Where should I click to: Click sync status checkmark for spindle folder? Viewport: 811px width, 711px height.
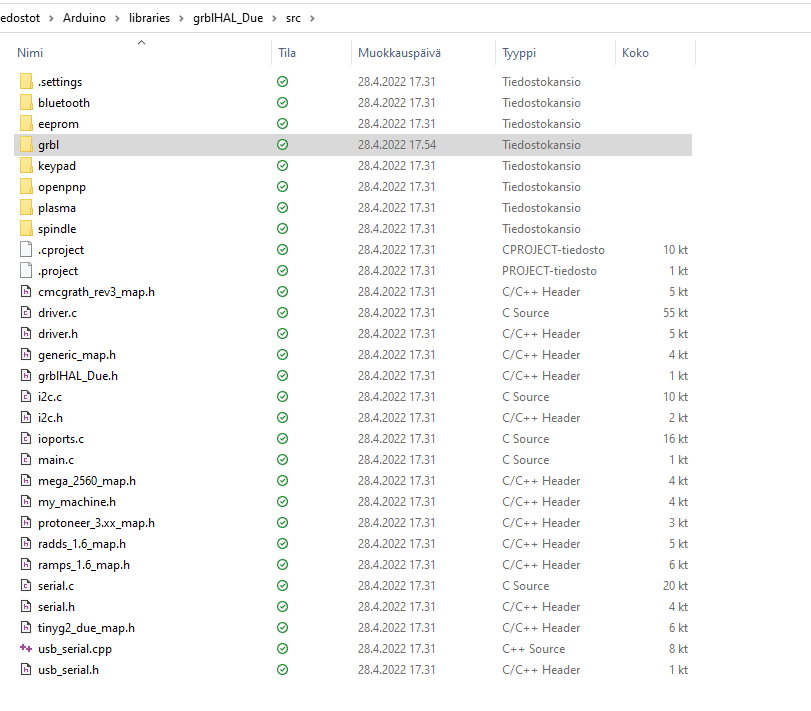282,229
